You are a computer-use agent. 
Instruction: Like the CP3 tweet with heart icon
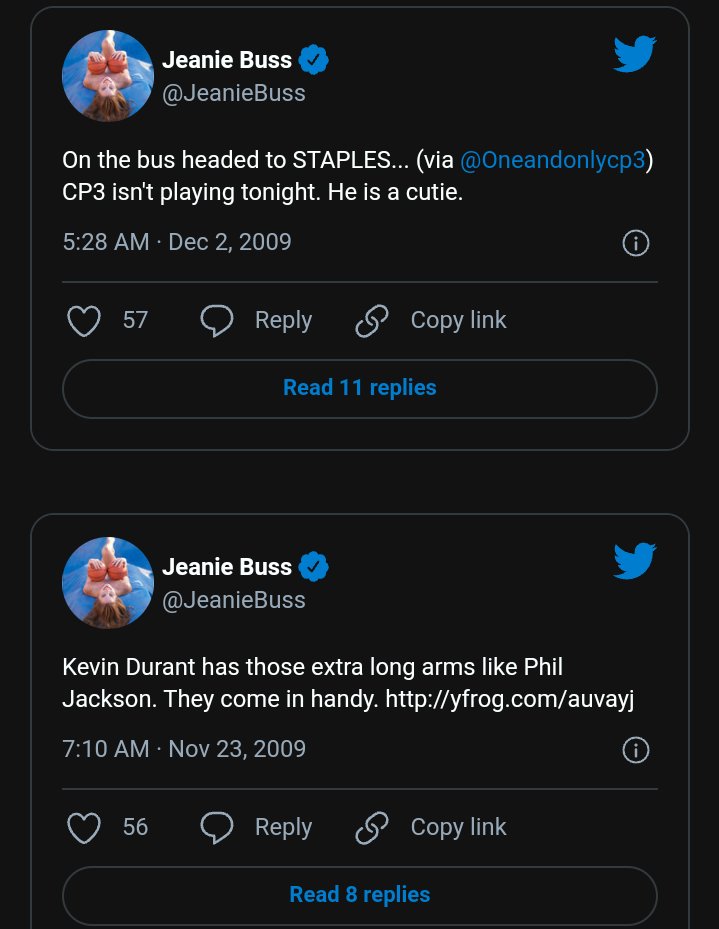coord(84,321)
